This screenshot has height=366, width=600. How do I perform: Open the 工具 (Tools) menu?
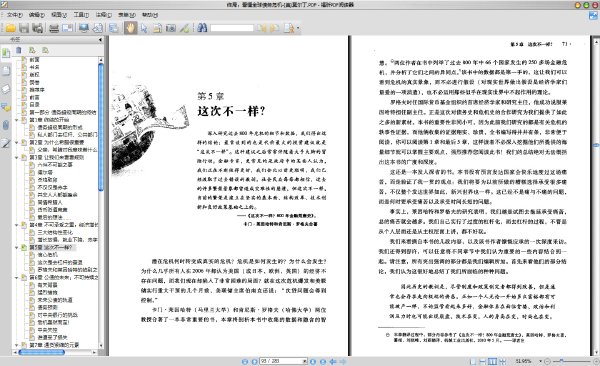(x=81, y=15)
